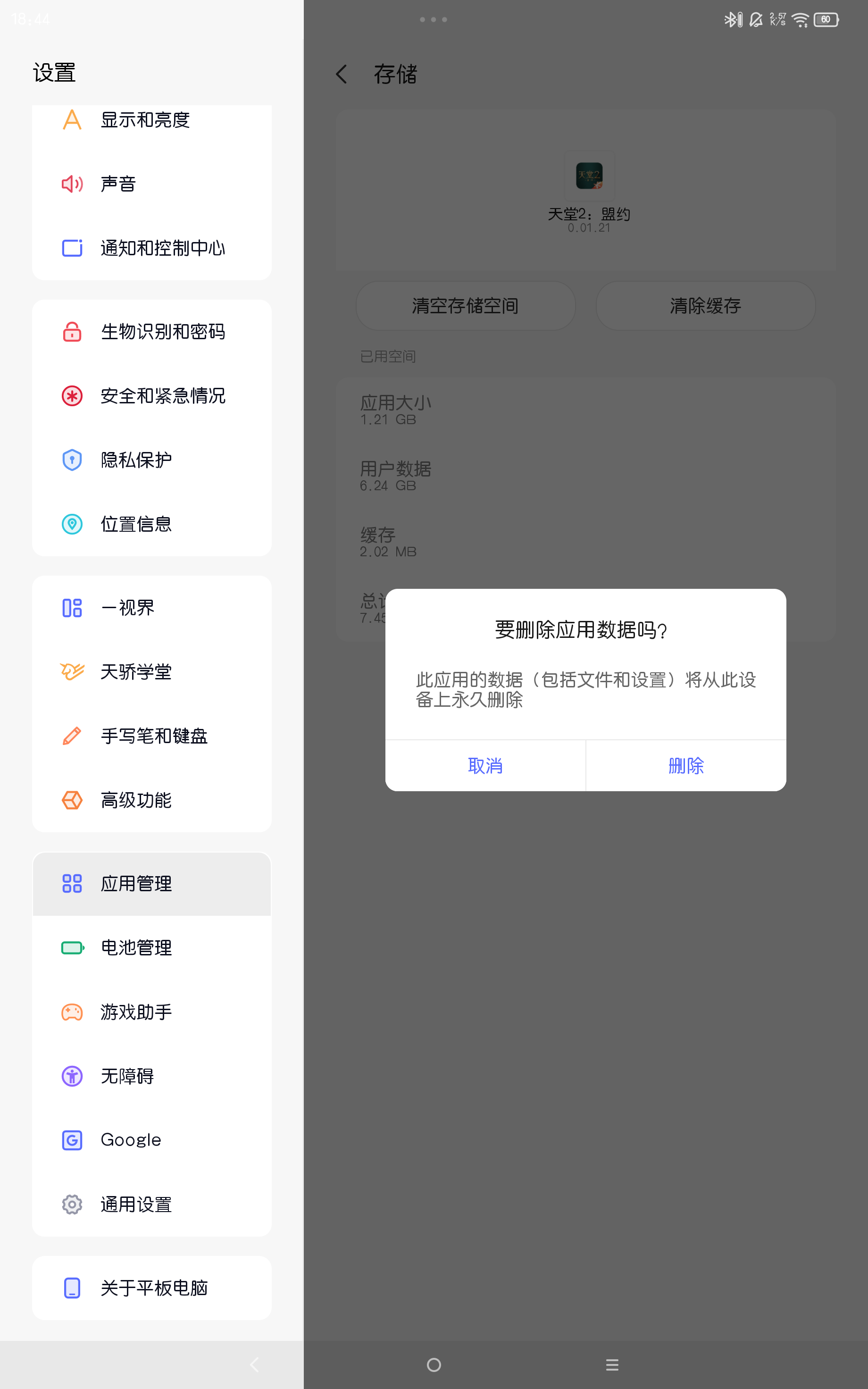Tap the Game Assistant controller icon
Viewport: 868px width, 1389px height.
pyautogui.click(x=72, y=1012)
